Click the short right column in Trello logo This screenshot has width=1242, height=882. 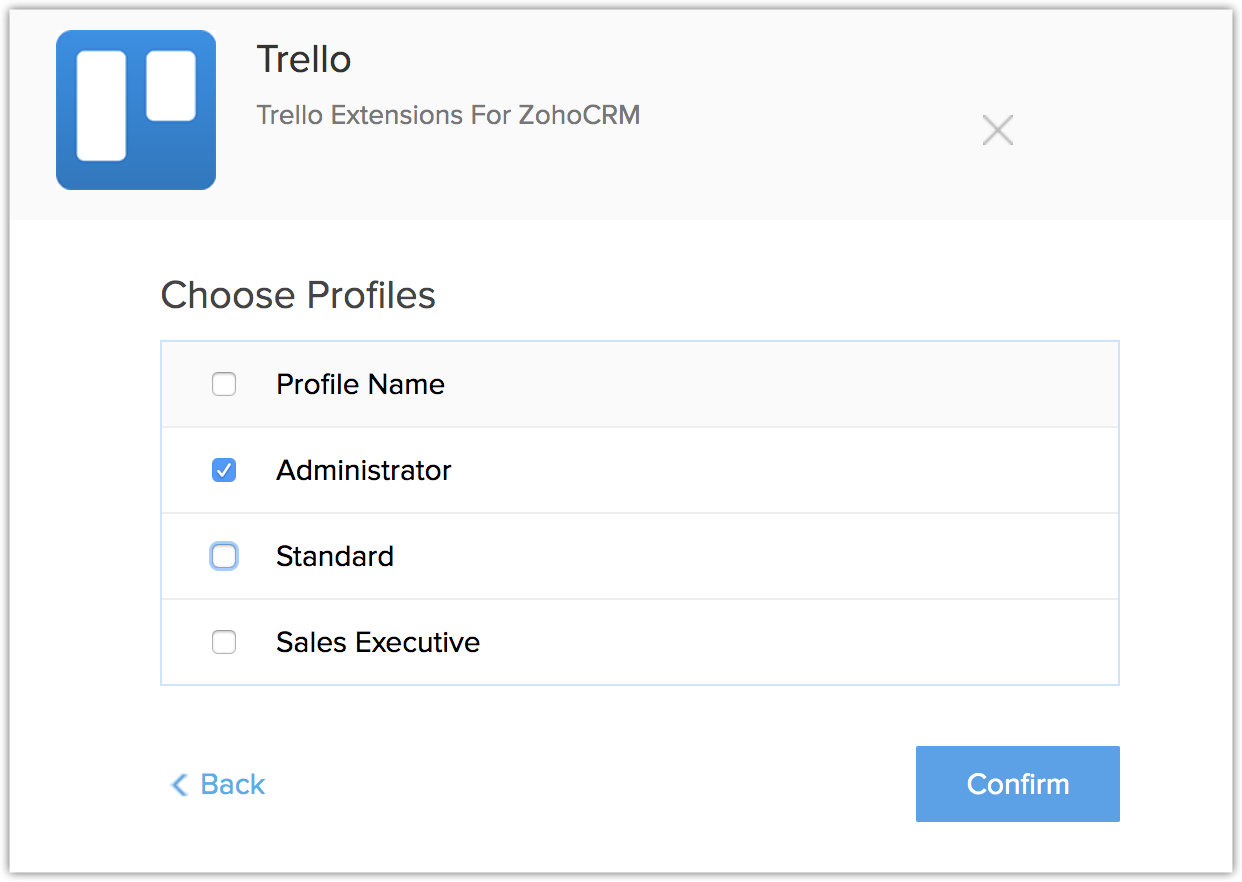pos(171,86)
